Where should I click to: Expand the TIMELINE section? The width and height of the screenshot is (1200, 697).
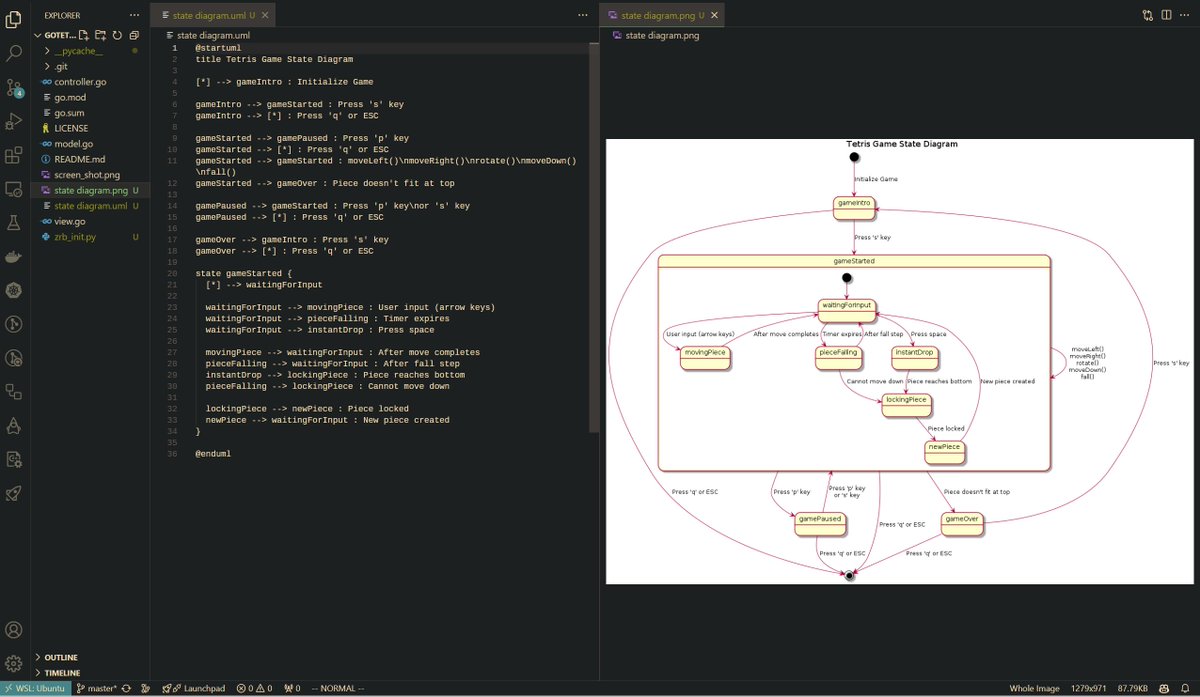click(x=90, y=673)
